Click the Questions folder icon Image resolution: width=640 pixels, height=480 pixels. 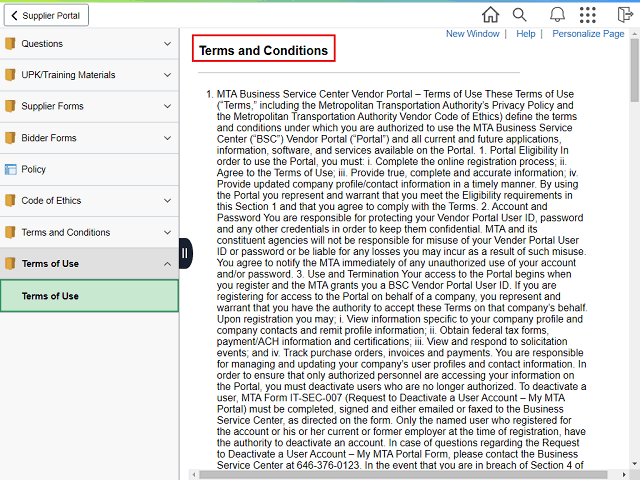coord(10,44)
